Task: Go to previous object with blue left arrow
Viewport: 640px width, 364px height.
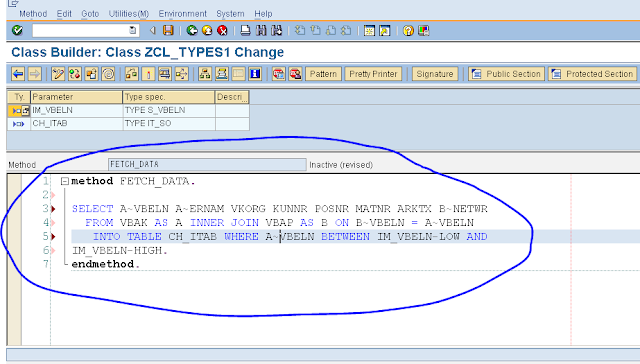Action: [x=18, y=74]
